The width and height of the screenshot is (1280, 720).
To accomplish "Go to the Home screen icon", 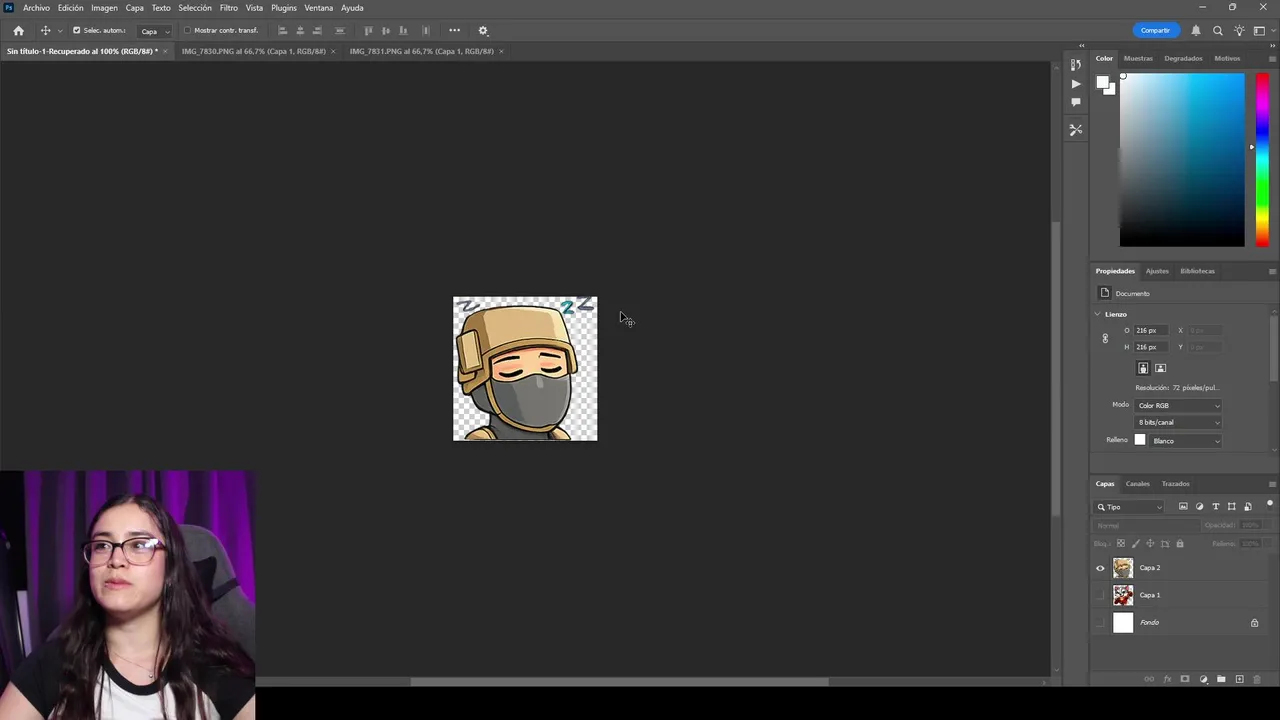I will [18, 31].
